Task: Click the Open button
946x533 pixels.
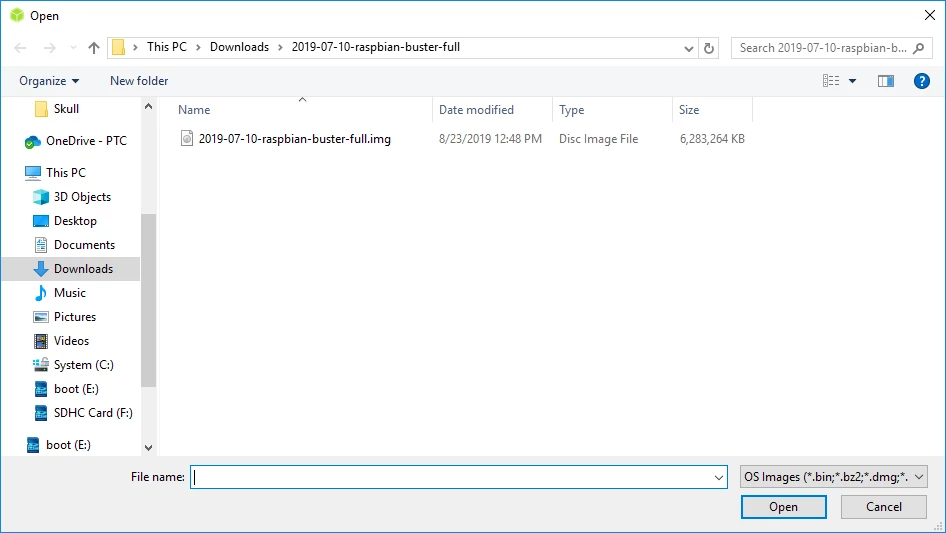Action: pos(783,507)
